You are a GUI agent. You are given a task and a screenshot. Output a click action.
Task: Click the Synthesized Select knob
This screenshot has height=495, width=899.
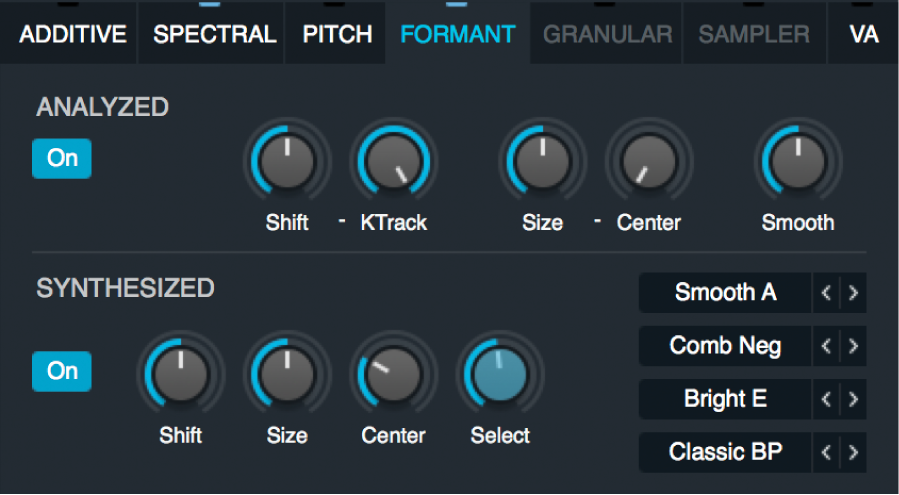pos(500,376)
